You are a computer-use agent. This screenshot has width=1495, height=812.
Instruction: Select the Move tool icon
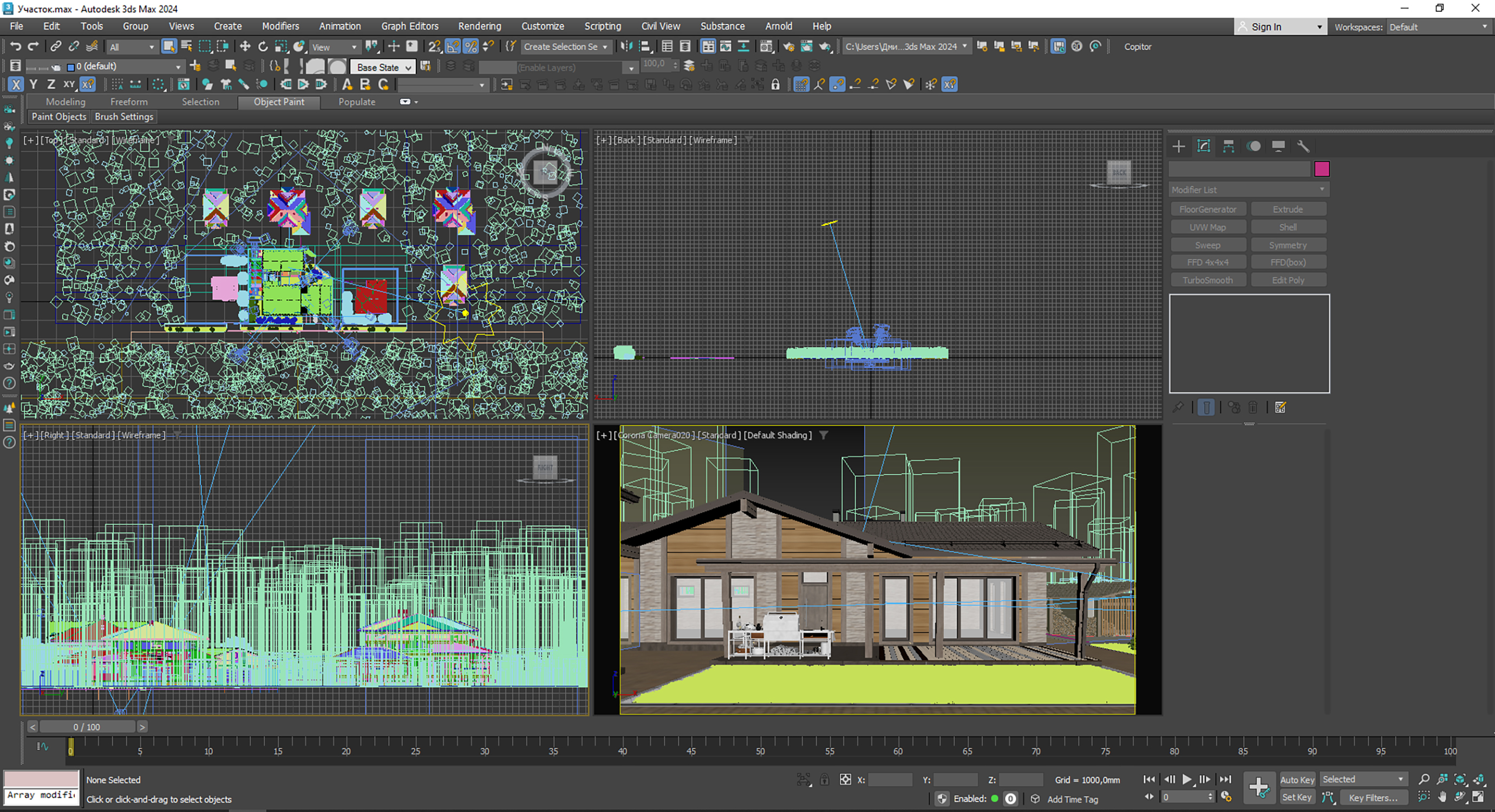tap(245, 47)
